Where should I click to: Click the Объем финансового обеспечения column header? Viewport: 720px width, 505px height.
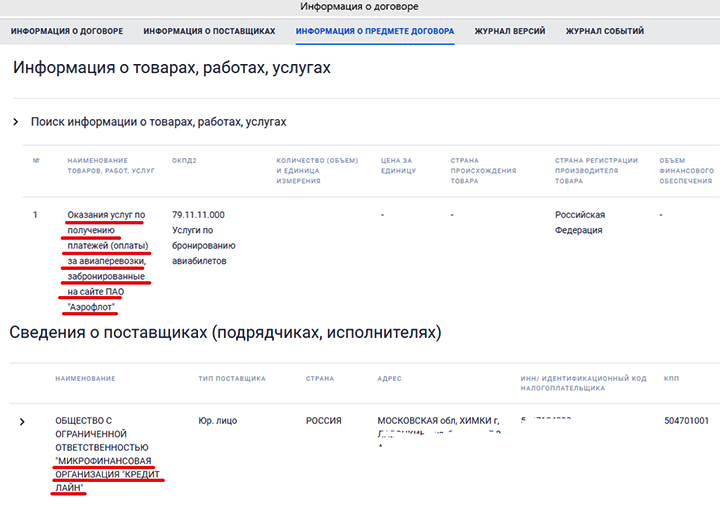(x=686, y=170)
